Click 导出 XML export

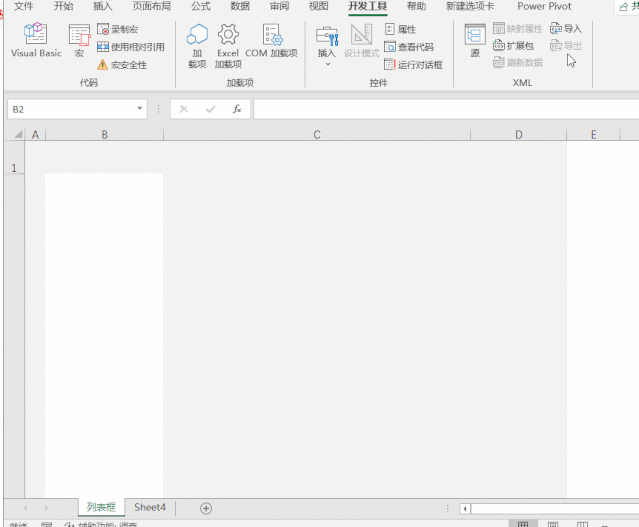pyautogui.click(x=566, y=46)
